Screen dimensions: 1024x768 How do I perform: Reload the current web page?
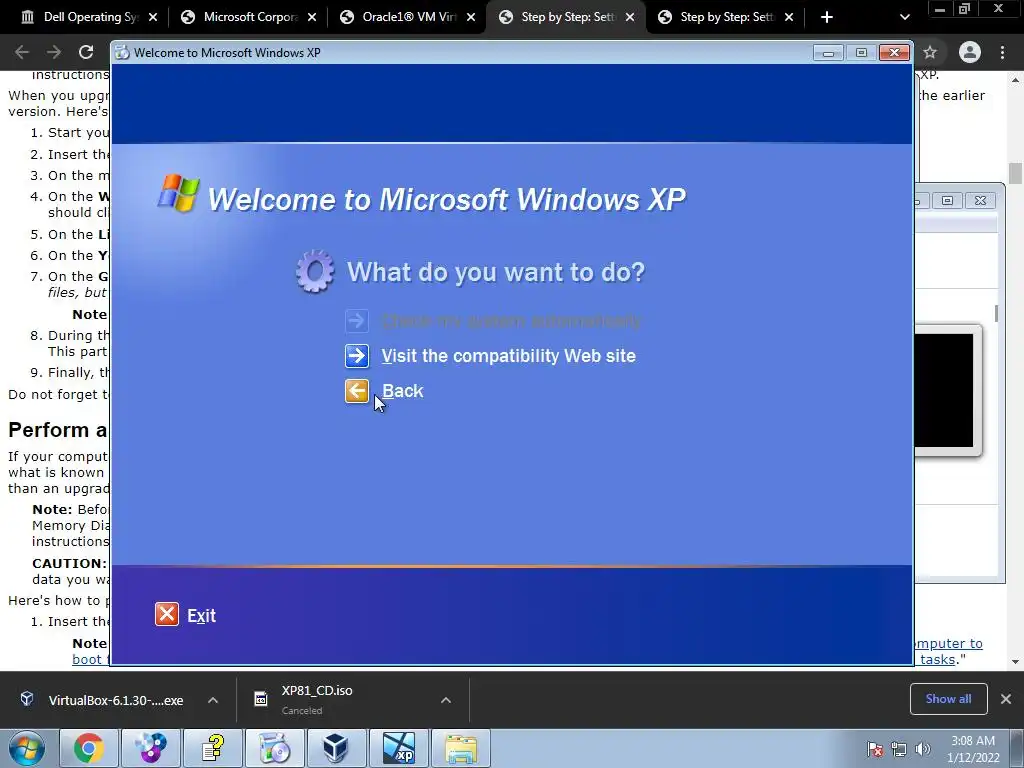click(x=86, y=52)
